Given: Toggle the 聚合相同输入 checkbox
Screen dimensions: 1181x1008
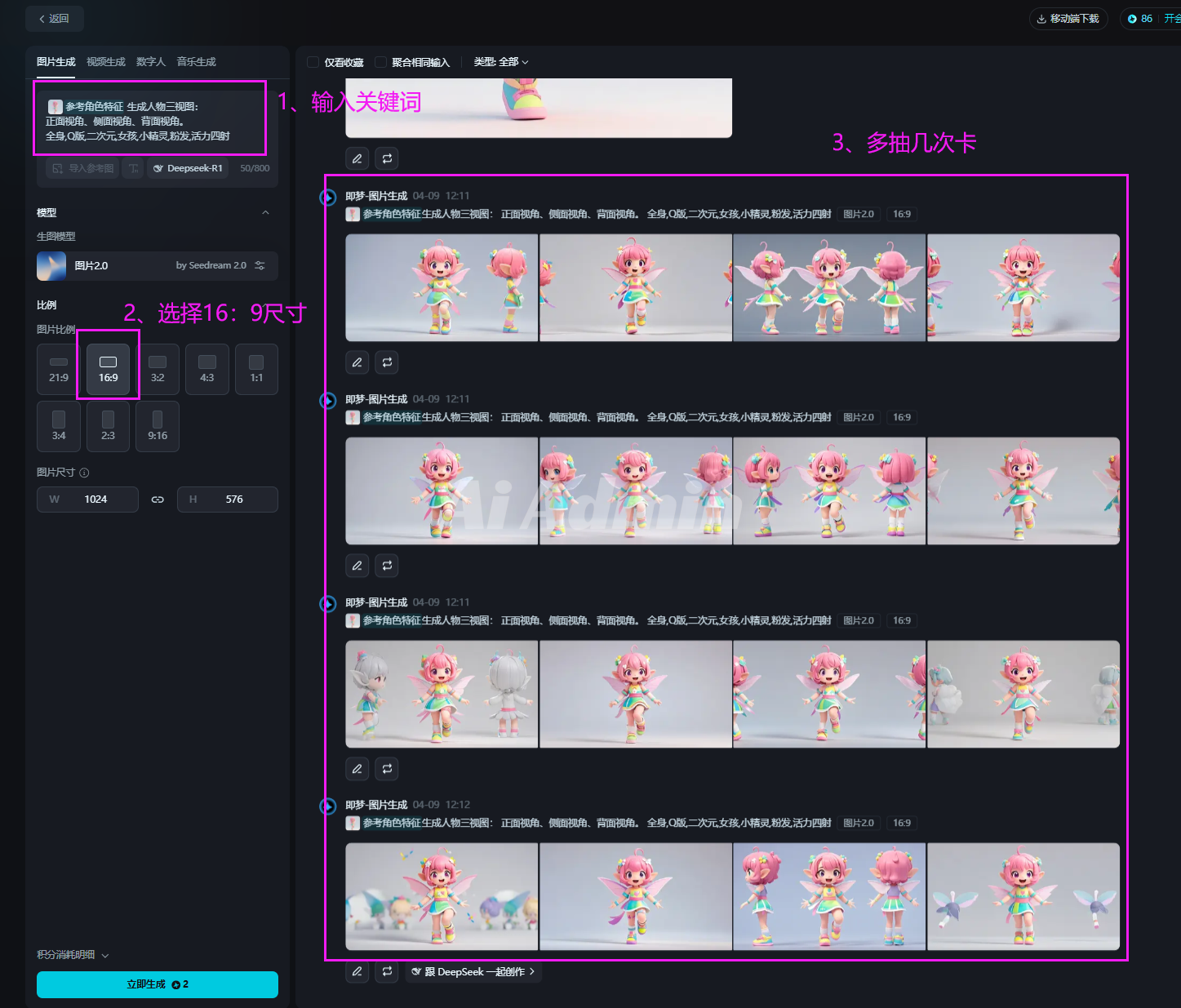Looking at the screenshot, I should [380, 62].
